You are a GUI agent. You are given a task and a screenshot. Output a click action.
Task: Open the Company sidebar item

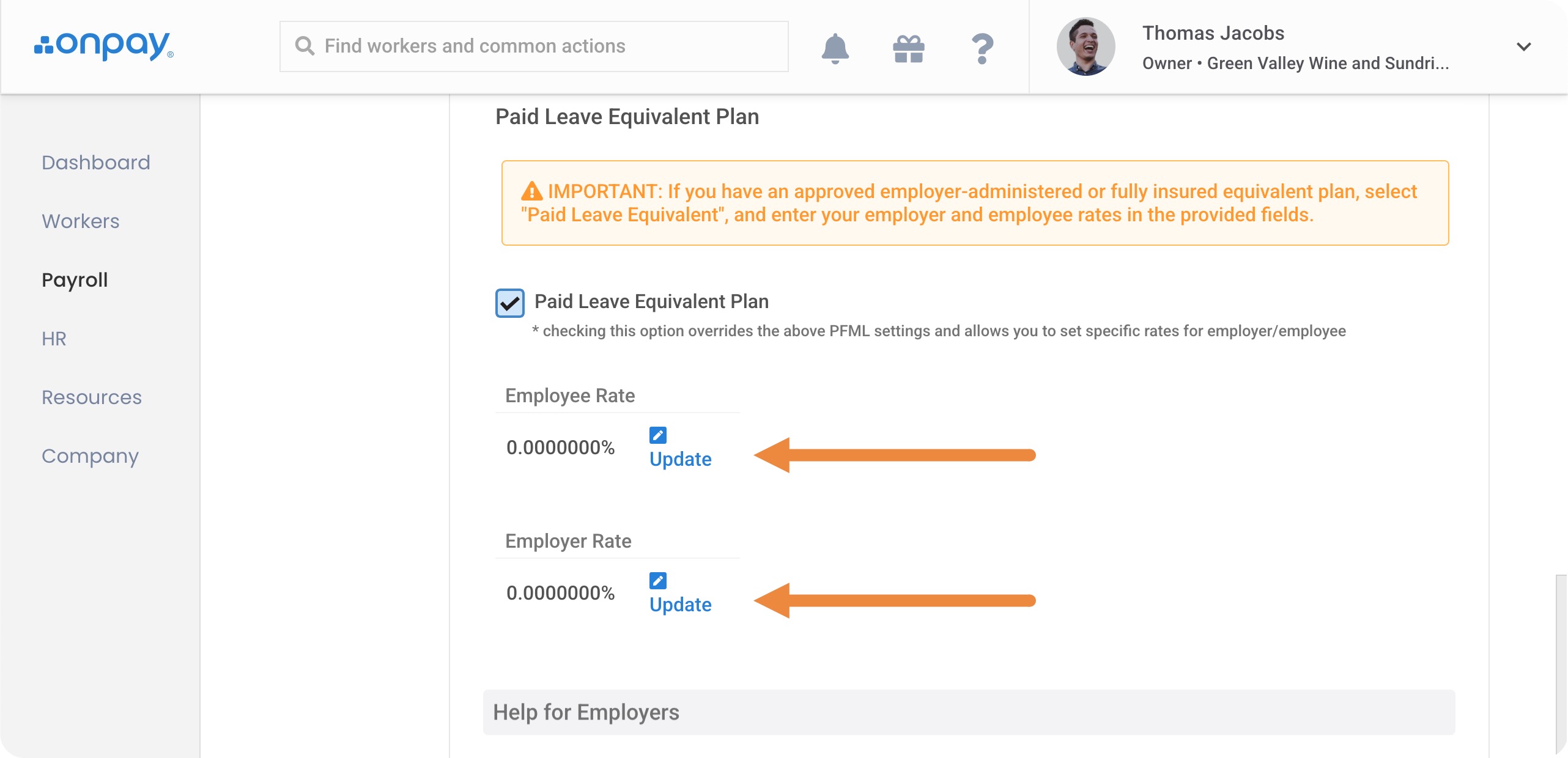90,456
